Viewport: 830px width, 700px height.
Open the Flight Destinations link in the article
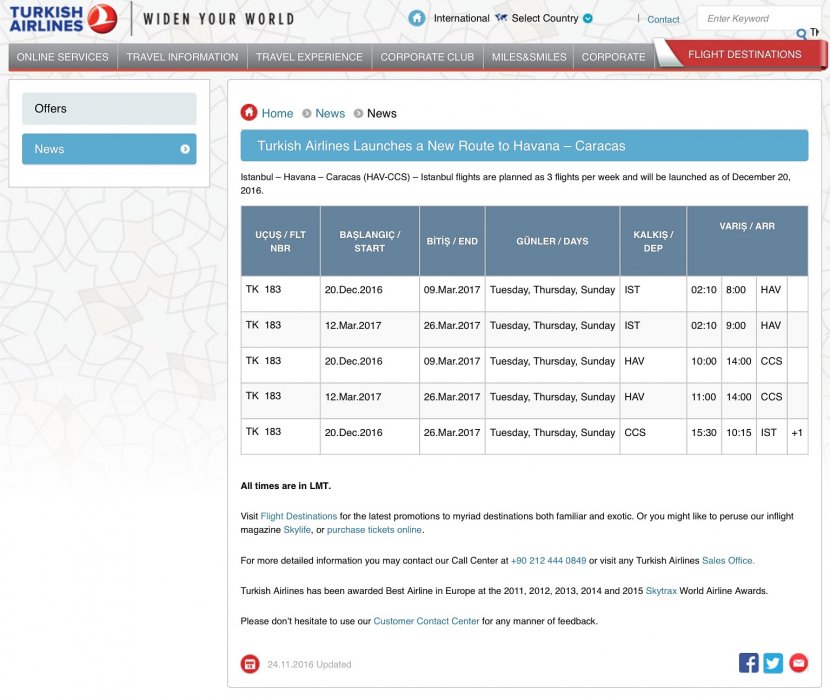point(299,516)
